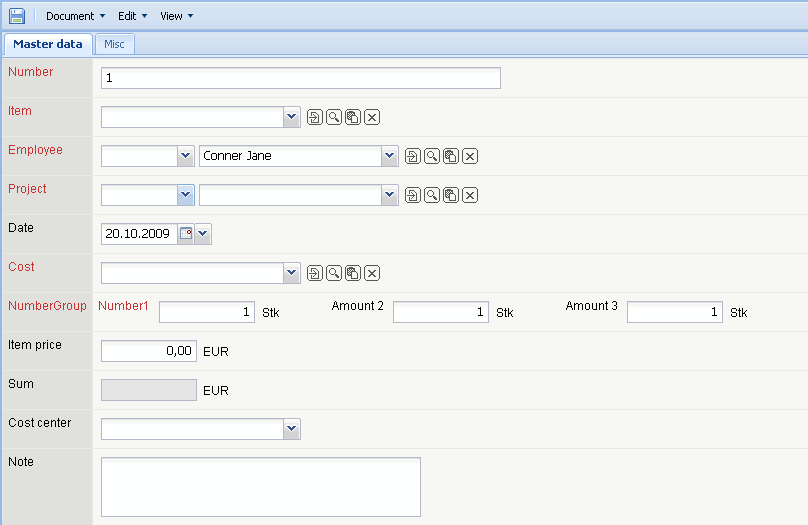Screen dimensions: 808x525
Task: Click the copy icon in Project row
Action: [x=451, y=195]
